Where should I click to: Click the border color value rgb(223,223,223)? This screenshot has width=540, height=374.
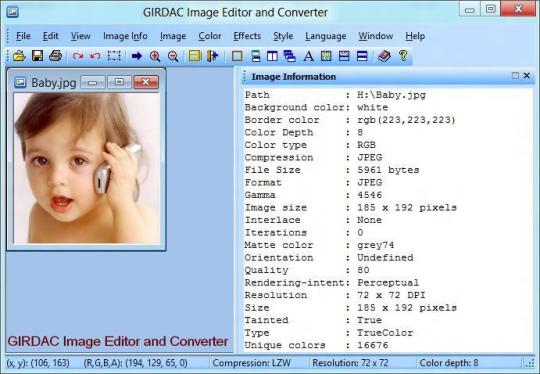(x=406, y=120)
